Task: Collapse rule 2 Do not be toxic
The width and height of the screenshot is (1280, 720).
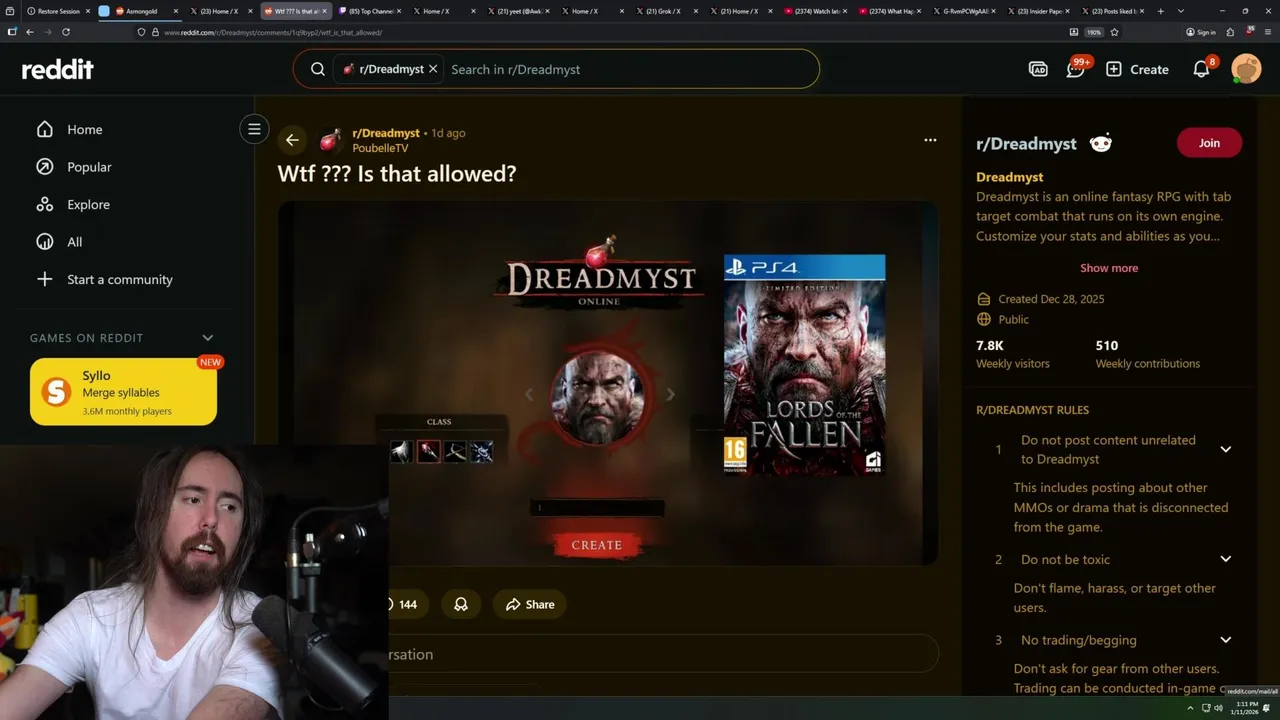Action: 1225,559
